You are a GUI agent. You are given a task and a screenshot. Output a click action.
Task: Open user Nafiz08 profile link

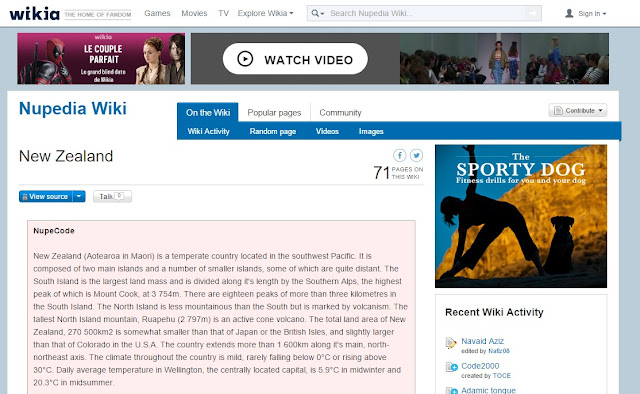[x=499, y=351]
